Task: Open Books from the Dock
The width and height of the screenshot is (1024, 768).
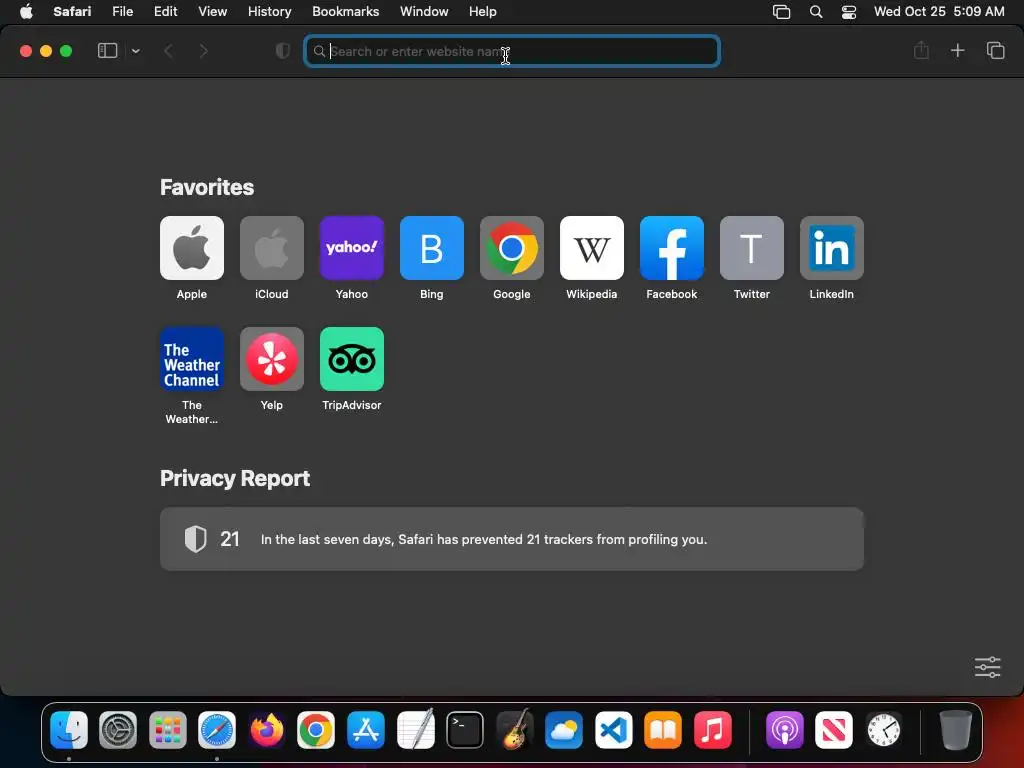Action: coord(663,729)
